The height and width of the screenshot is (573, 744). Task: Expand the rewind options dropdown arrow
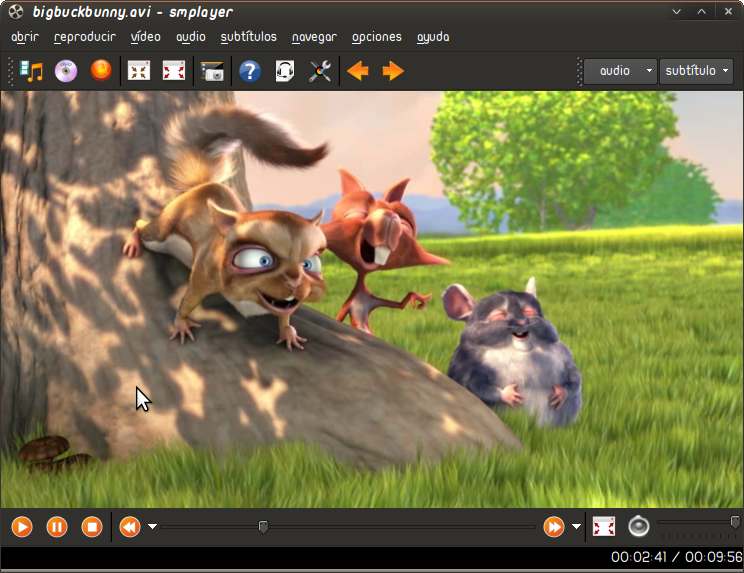pyautogui.click(x=152, y=527)
